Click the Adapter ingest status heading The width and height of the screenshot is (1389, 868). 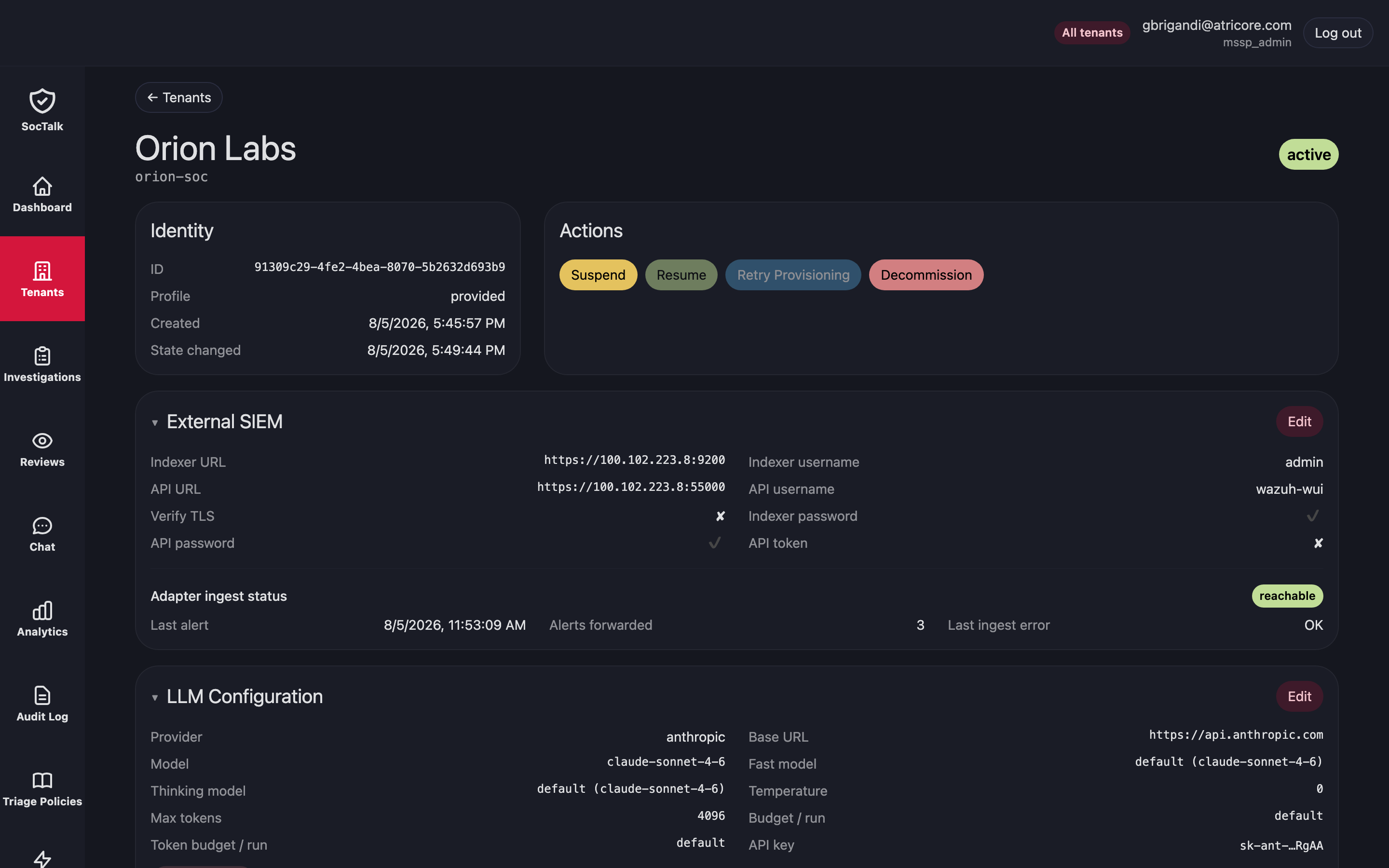[x=218, y=596]
